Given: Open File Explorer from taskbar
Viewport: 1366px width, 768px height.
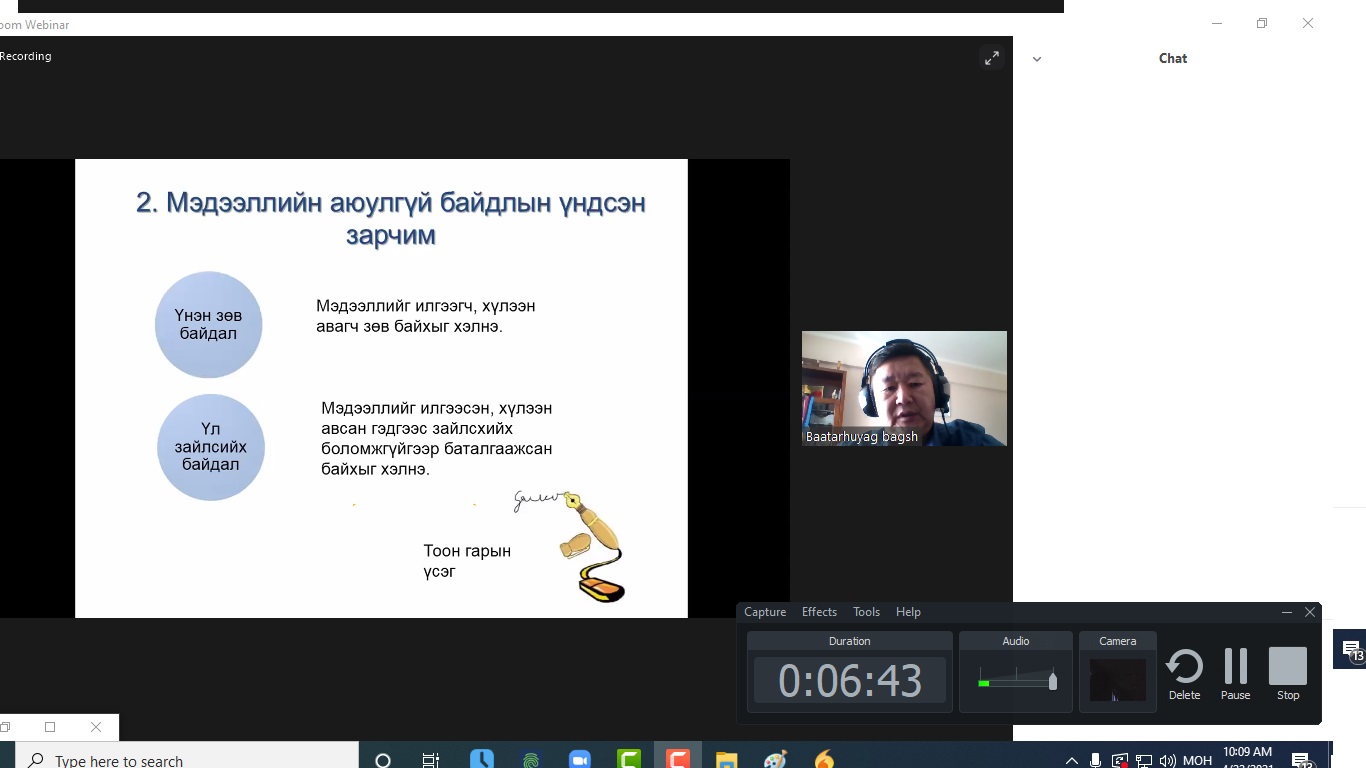Looking at the screenshot, I should 727,760.
